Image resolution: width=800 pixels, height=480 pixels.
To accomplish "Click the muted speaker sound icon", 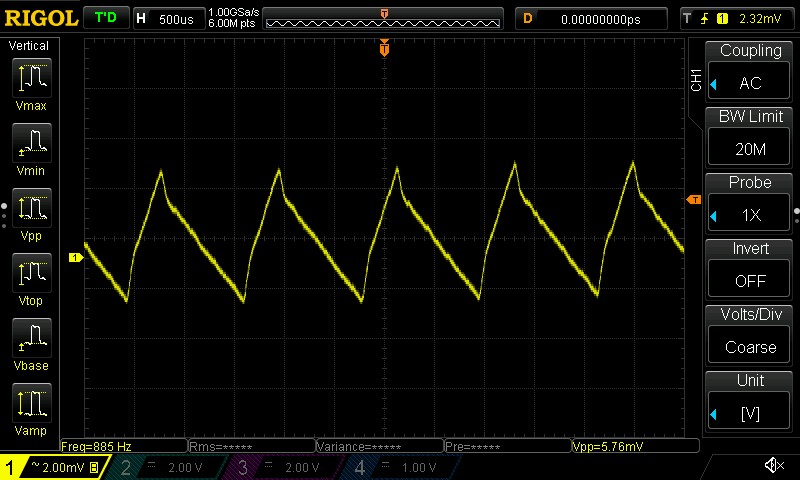I will coord(774,465).
